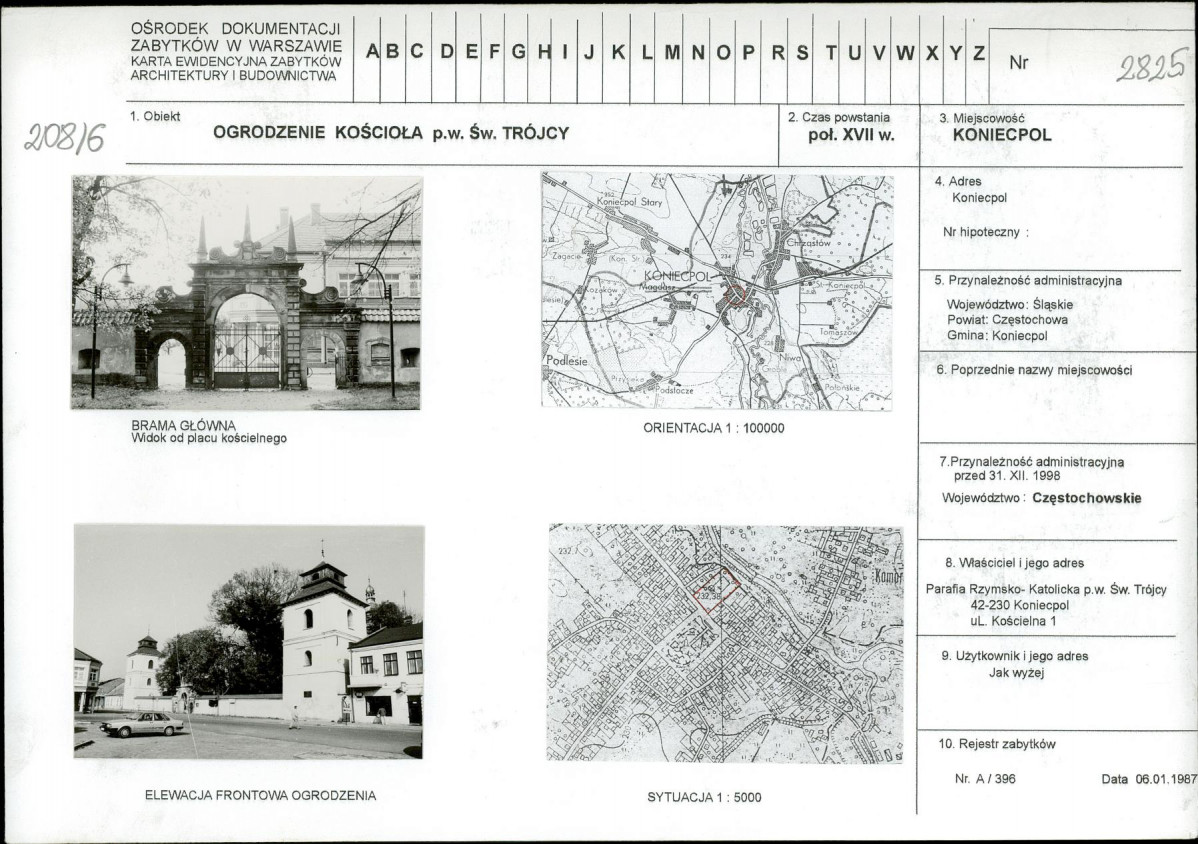Click the registry number 'Nr. A / 396'

click(x=986, y=779)
